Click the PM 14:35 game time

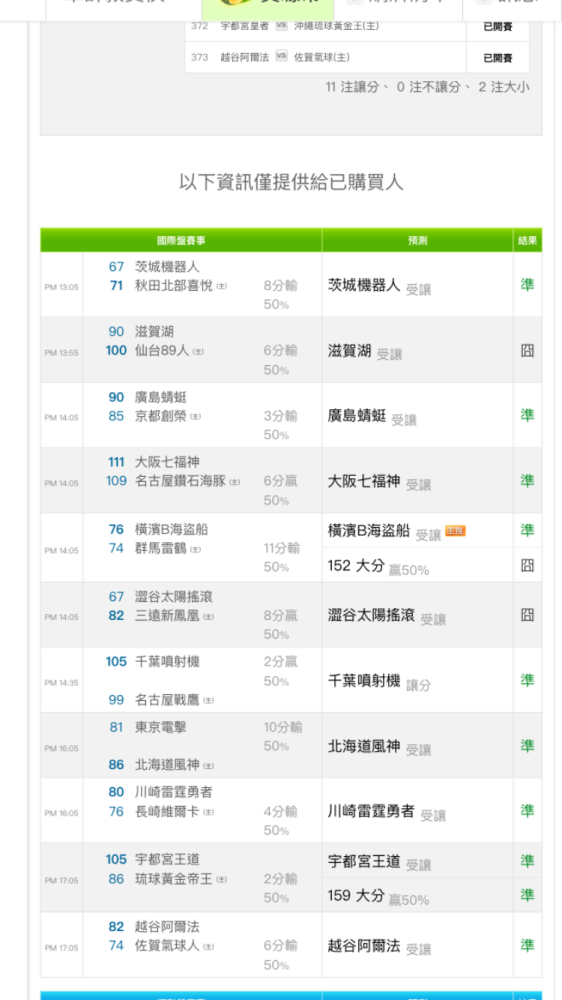pos(61,683)
